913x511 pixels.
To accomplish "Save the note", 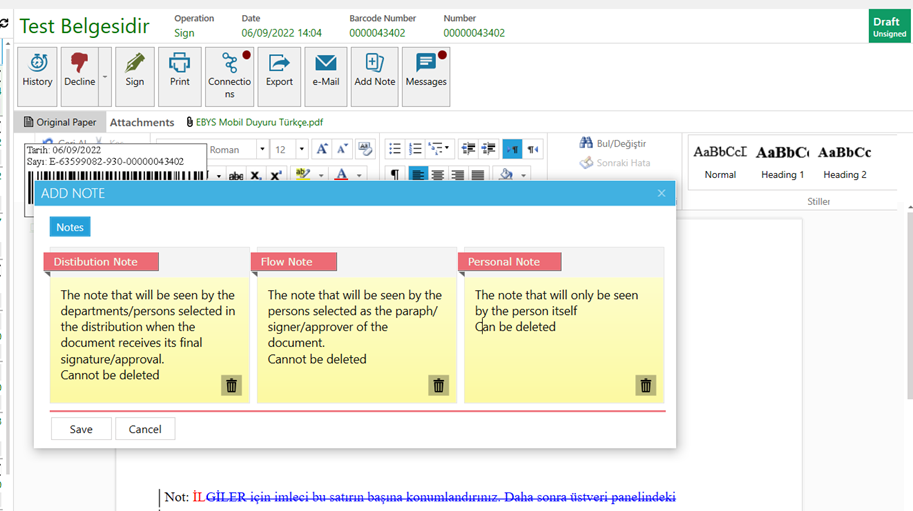I will (x=81, y=429).
